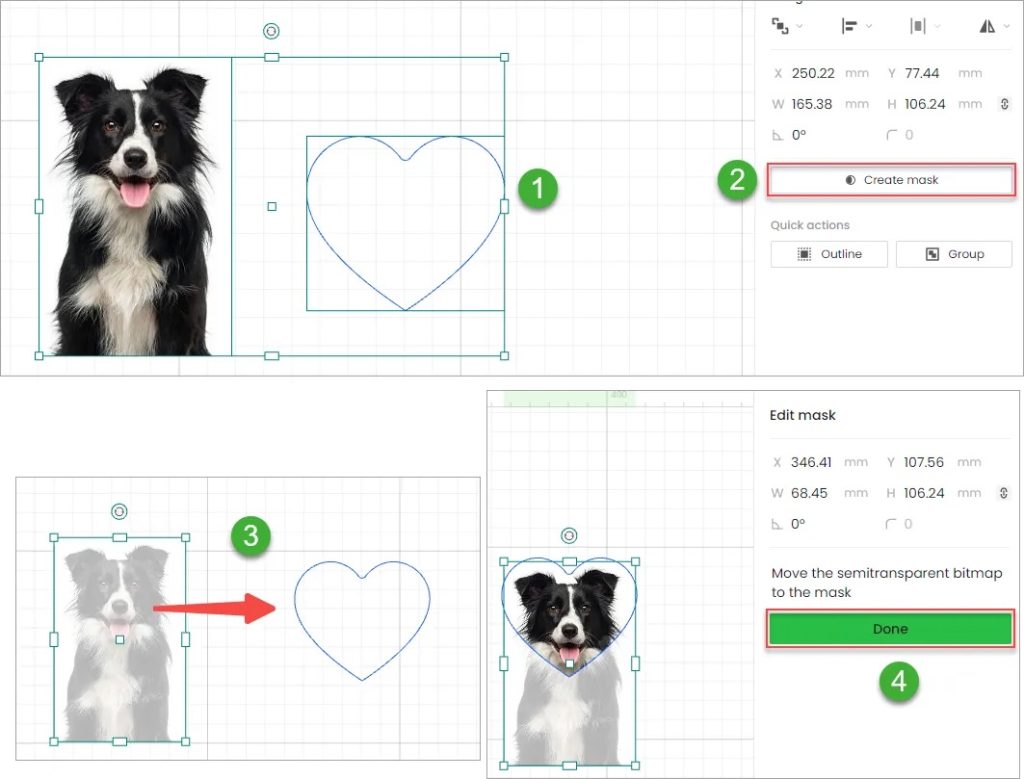Click the corner radius icon in Edit mask panel

tap(891, 524)
